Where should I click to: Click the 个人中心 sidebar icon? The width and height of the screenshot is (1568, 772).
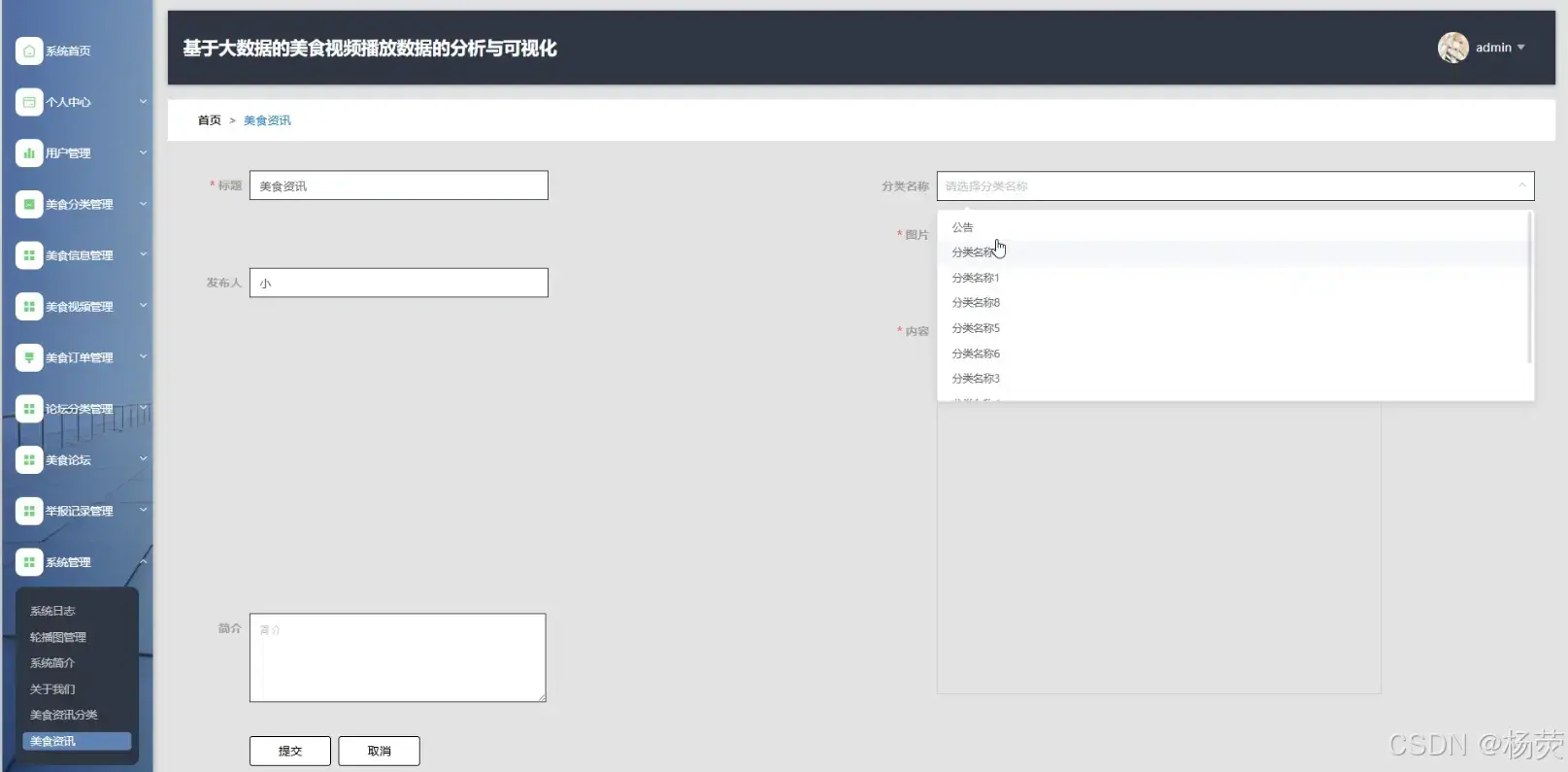(x=29, y=102)
